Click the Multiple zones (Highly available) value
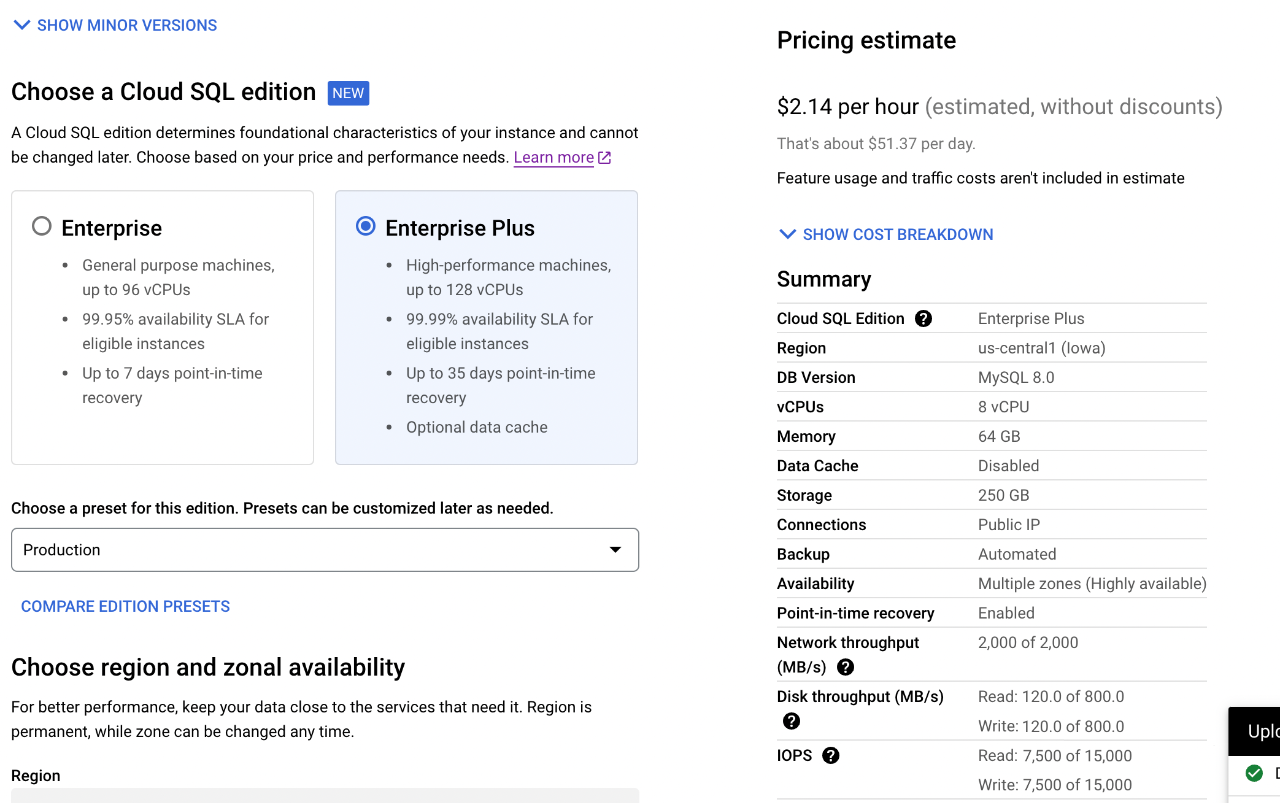1280x803 pixels. click(x=1092, y=583)
